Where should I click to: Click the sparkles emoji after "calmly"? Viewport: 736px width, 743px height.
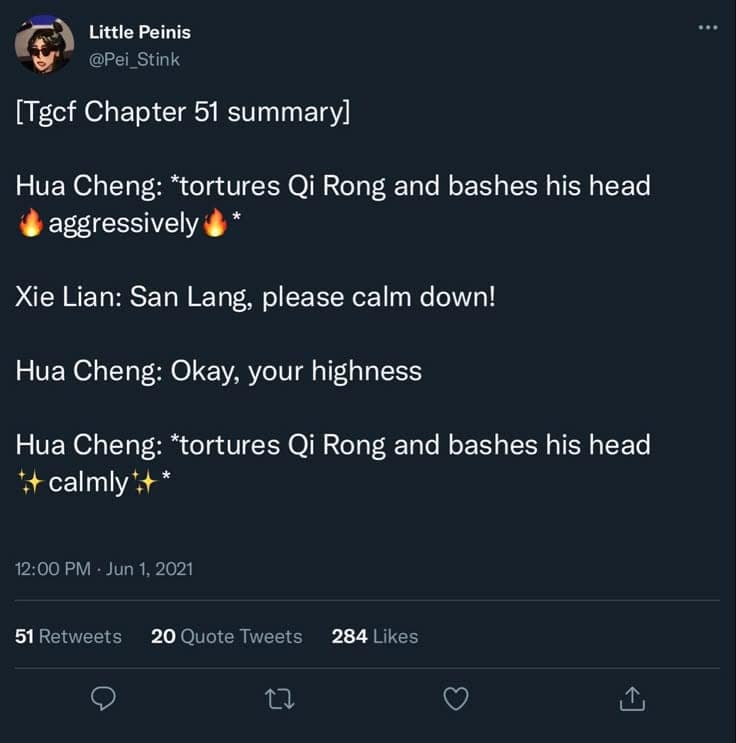(x=145, y=483)
